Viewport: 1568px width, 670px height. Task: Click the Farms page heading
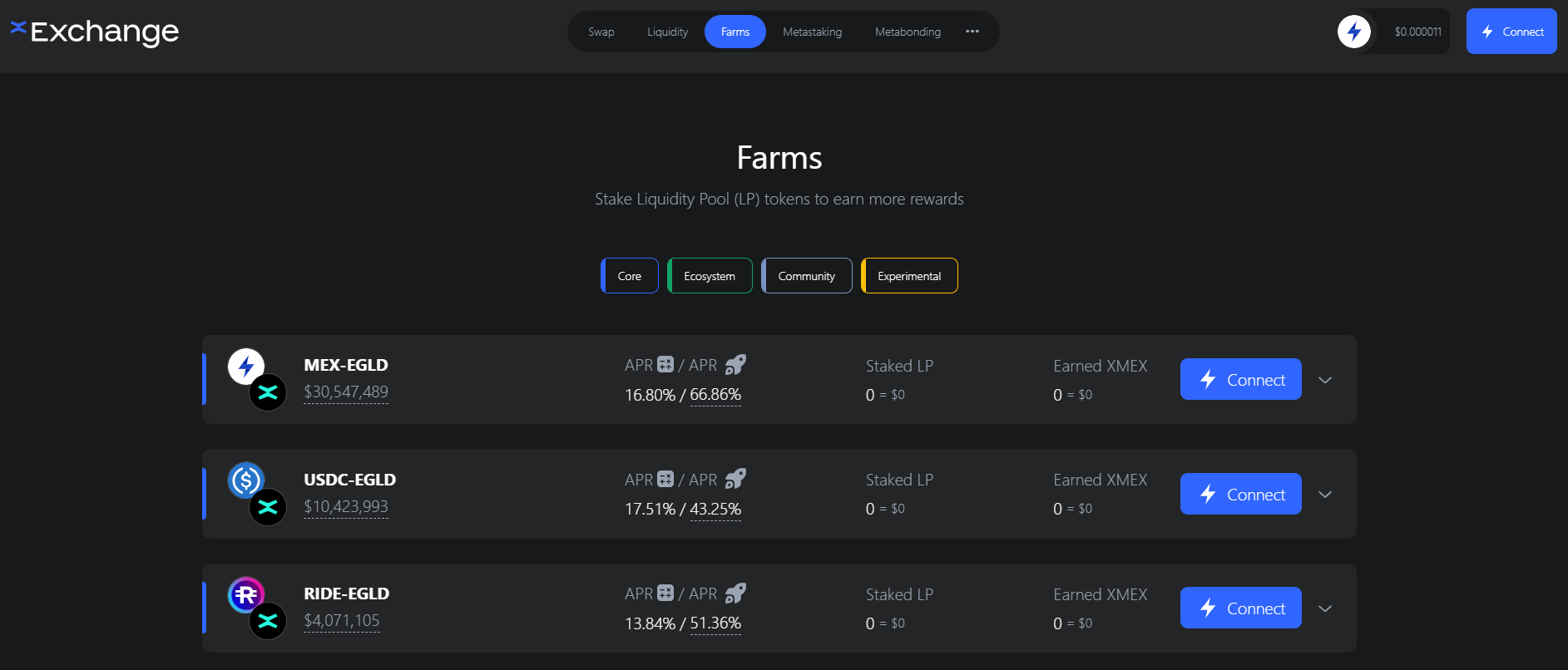coord(779,158)
